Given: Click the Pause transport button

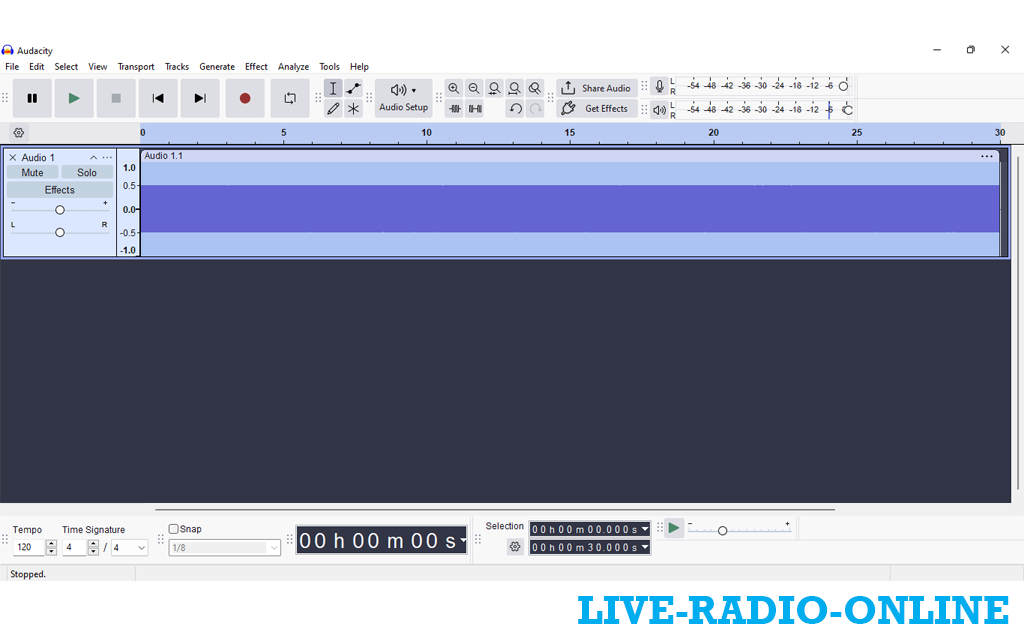Looking at the screenshot, I should (x=32, y=98).
